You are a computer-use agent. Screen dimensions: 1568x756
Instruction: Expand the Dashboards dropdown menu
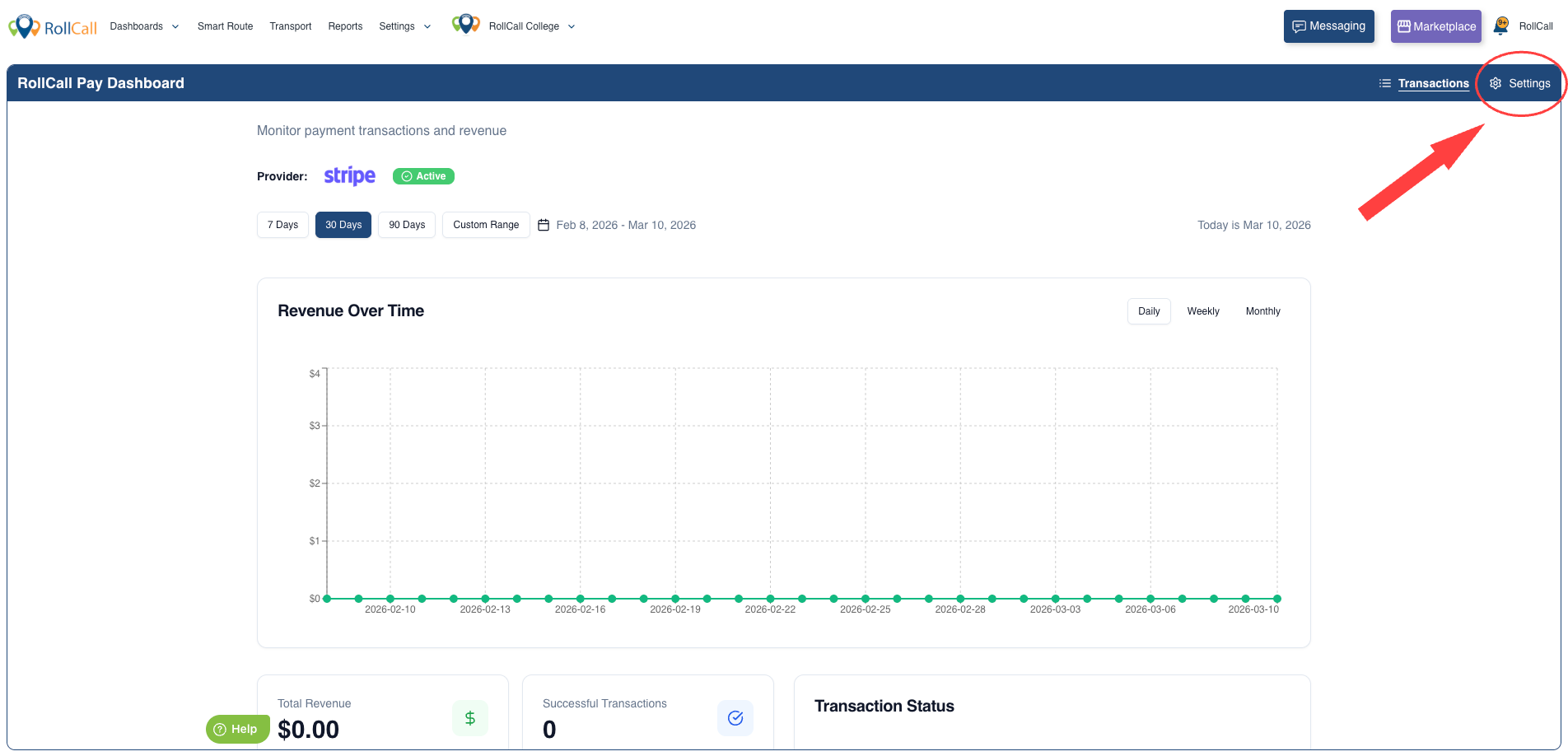[144, 26]
